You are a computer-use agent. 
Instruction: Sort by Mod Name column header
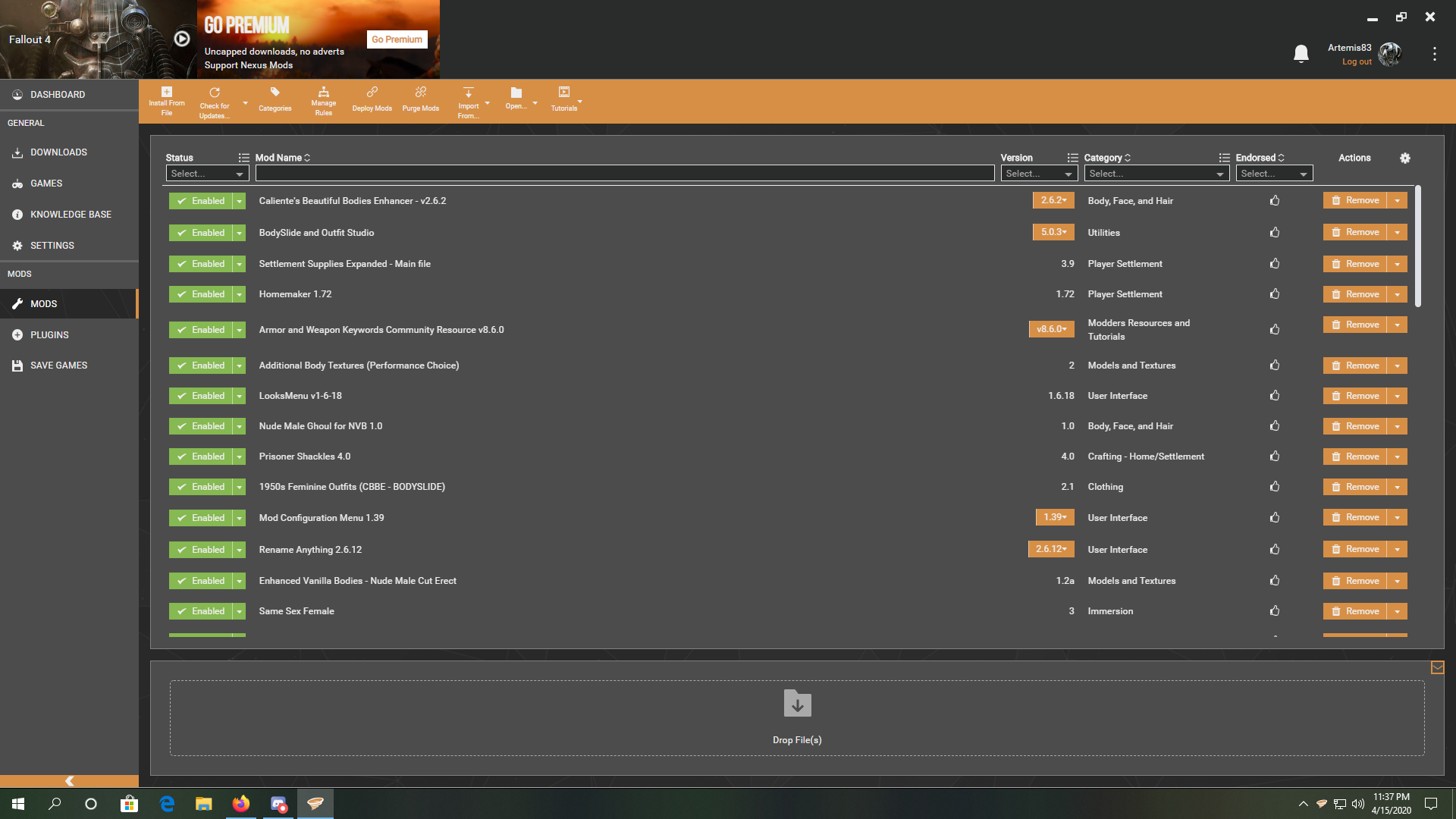click(x=282, y=158)
